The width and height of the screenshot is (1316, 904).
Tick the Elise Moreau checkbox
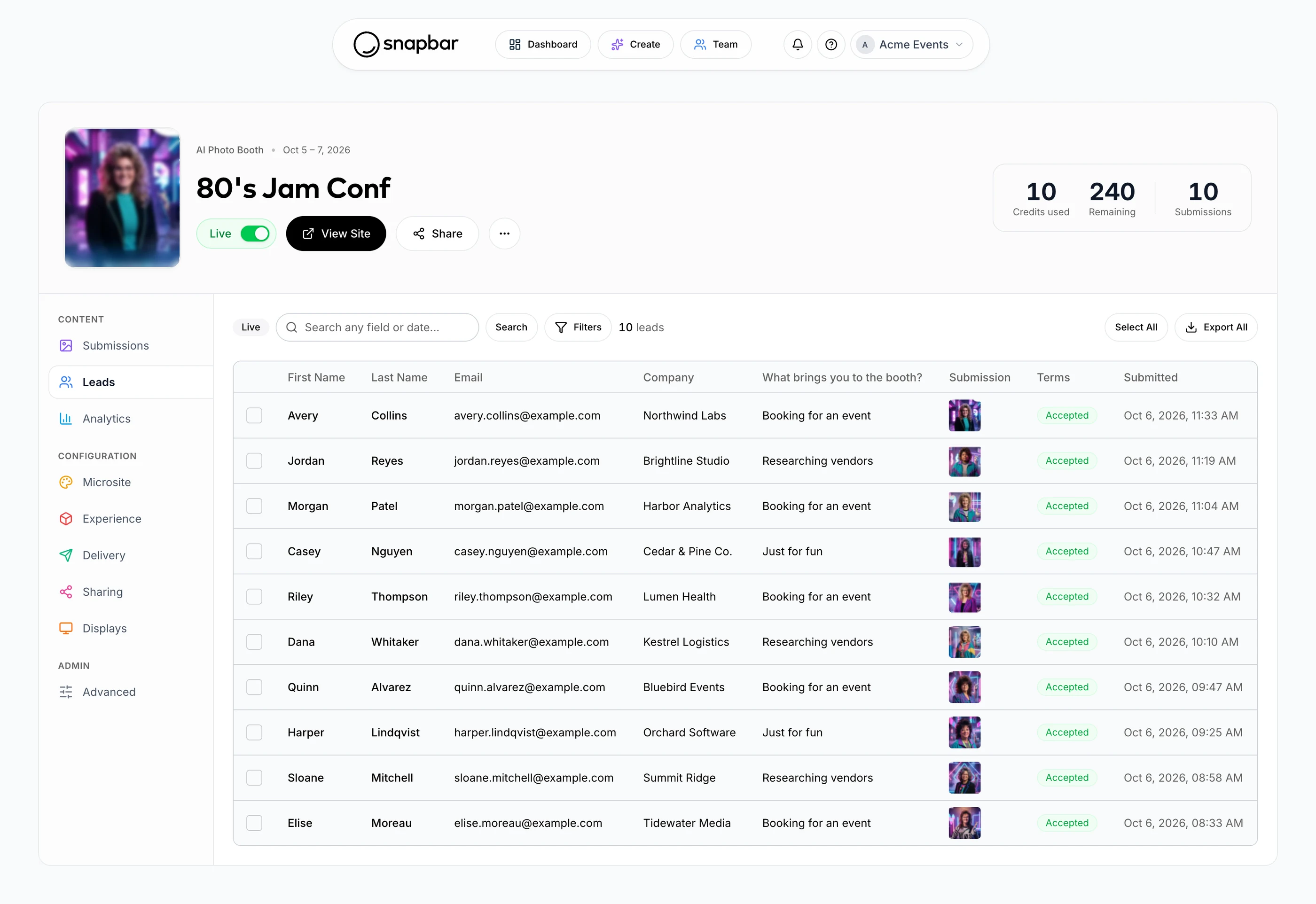254,823
